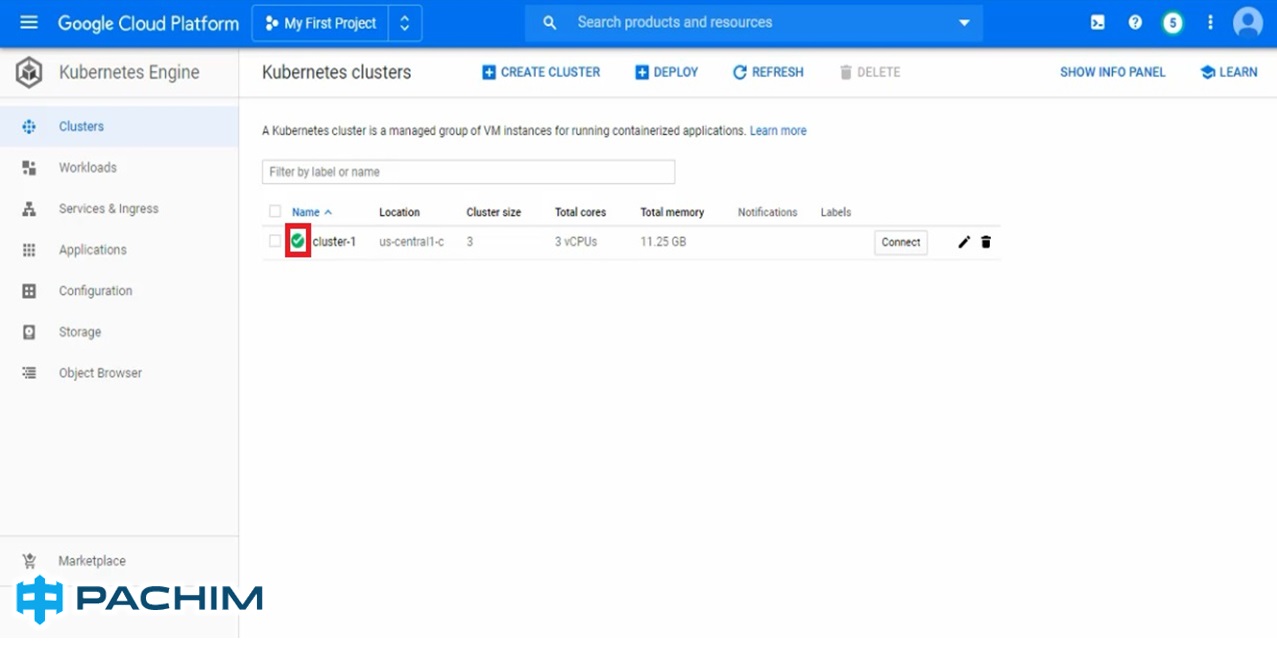Click the Storage sidebar icon
This screenshot has width=1277, height=649.
[29, 332]
